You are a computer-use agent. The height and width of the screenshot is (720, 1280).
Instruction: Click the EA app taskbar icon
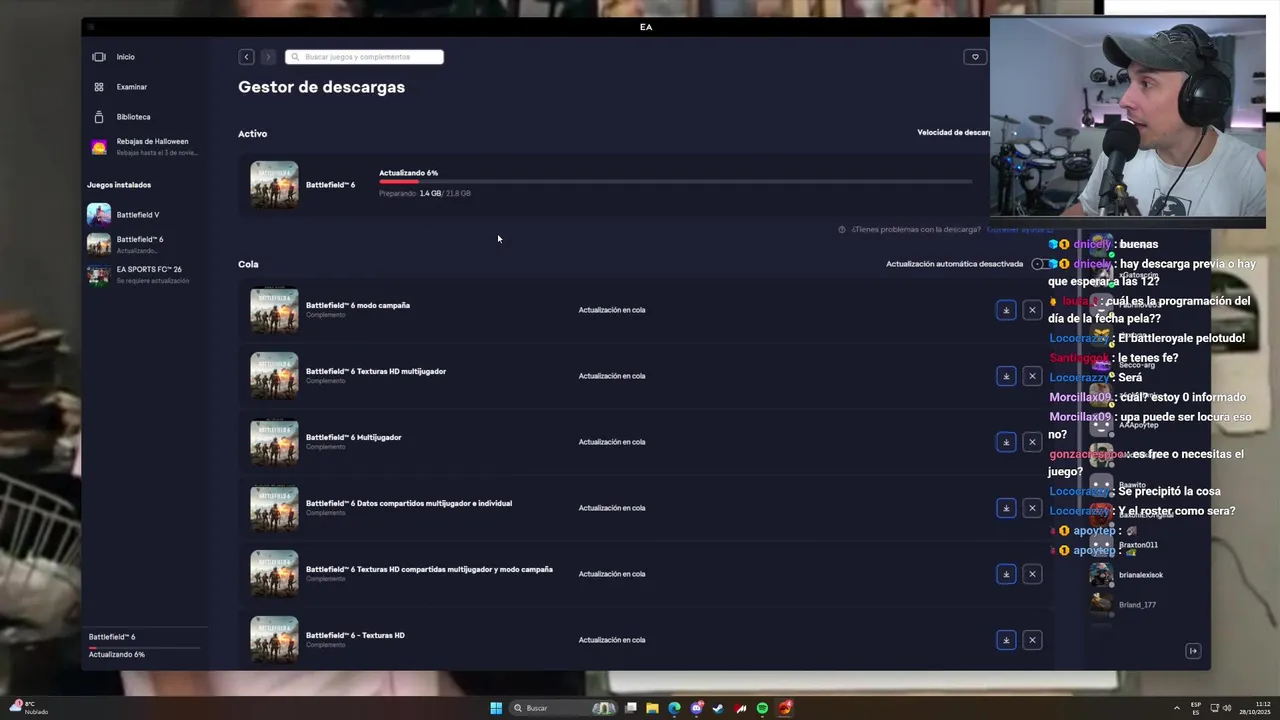[x=785, y=708]
